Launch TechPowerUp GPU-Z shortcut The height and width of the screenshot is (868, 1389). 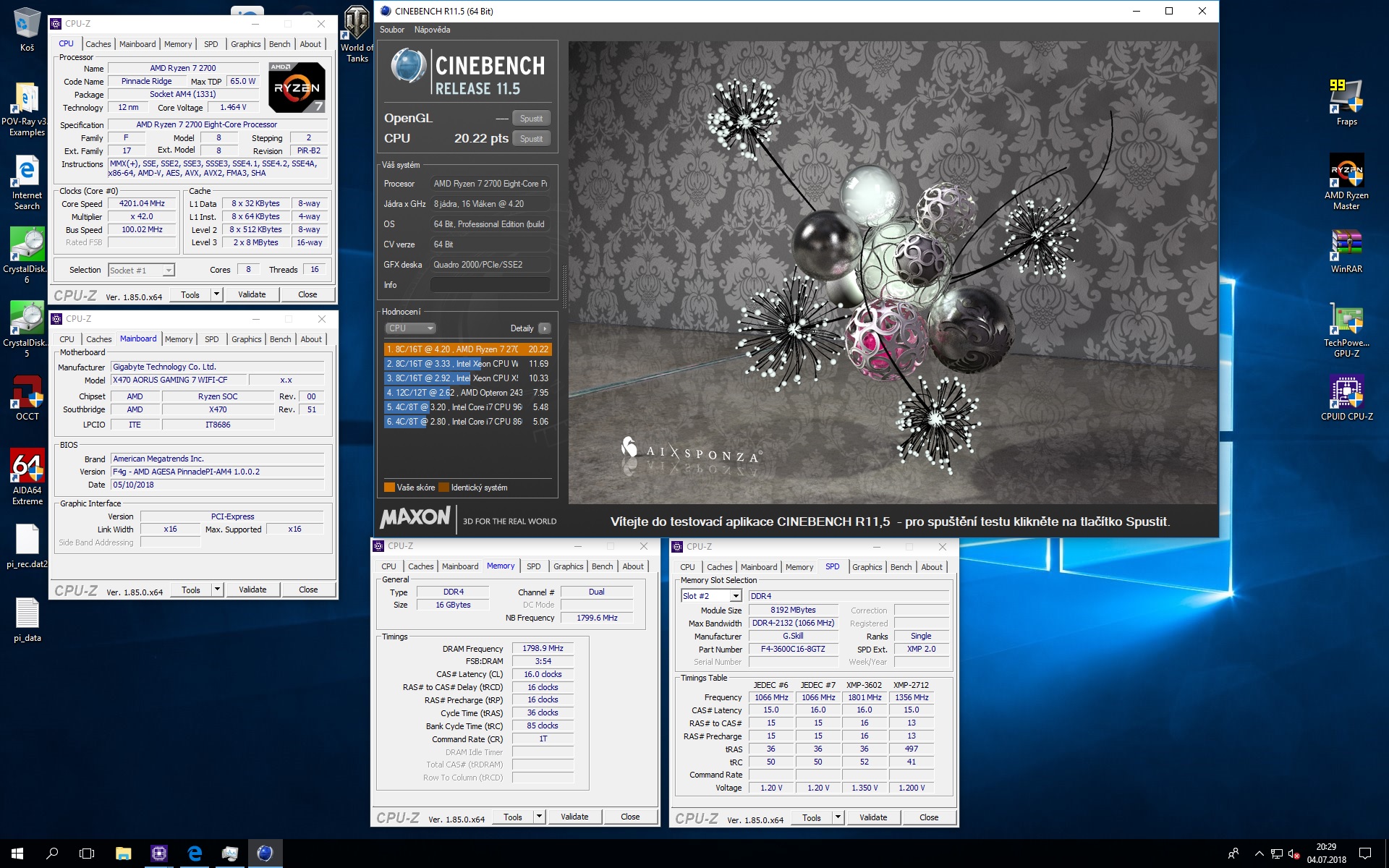click(1346, 330)
